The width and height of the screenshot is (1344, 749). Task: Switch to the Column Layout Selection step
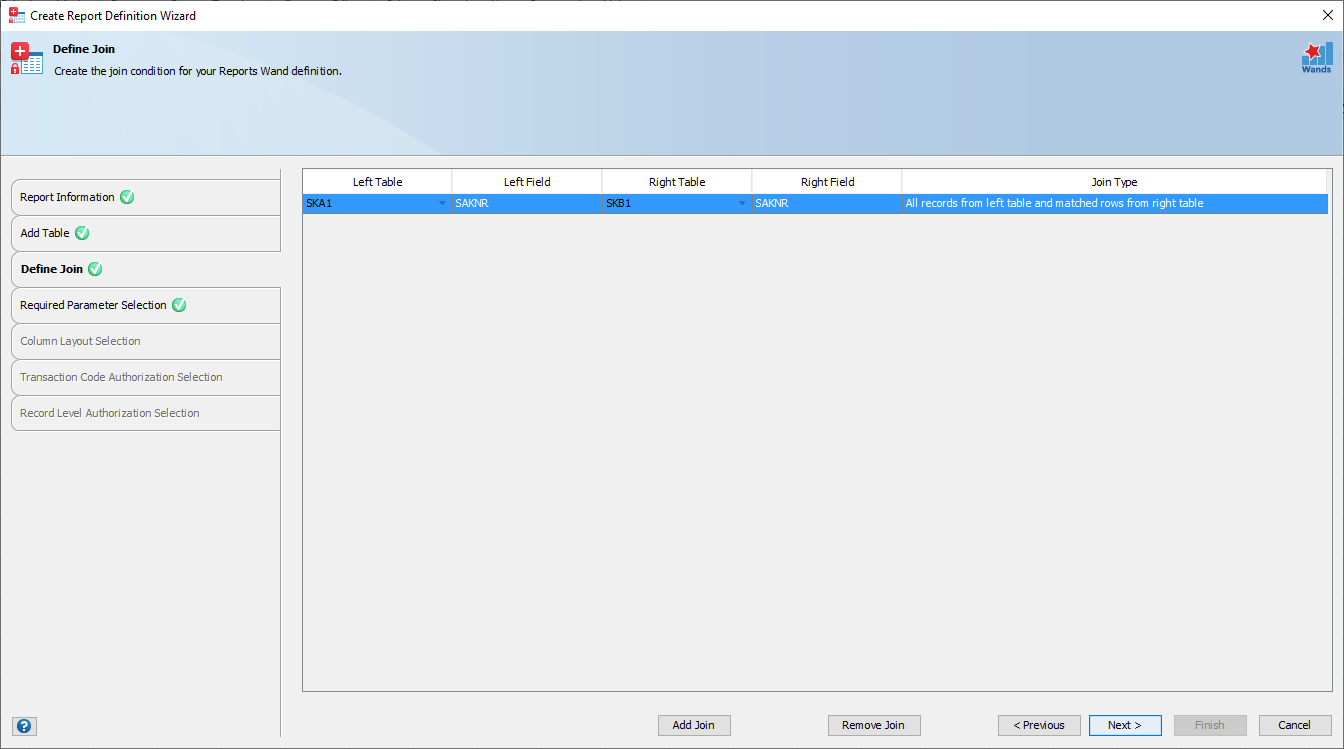tap(145, 341)
